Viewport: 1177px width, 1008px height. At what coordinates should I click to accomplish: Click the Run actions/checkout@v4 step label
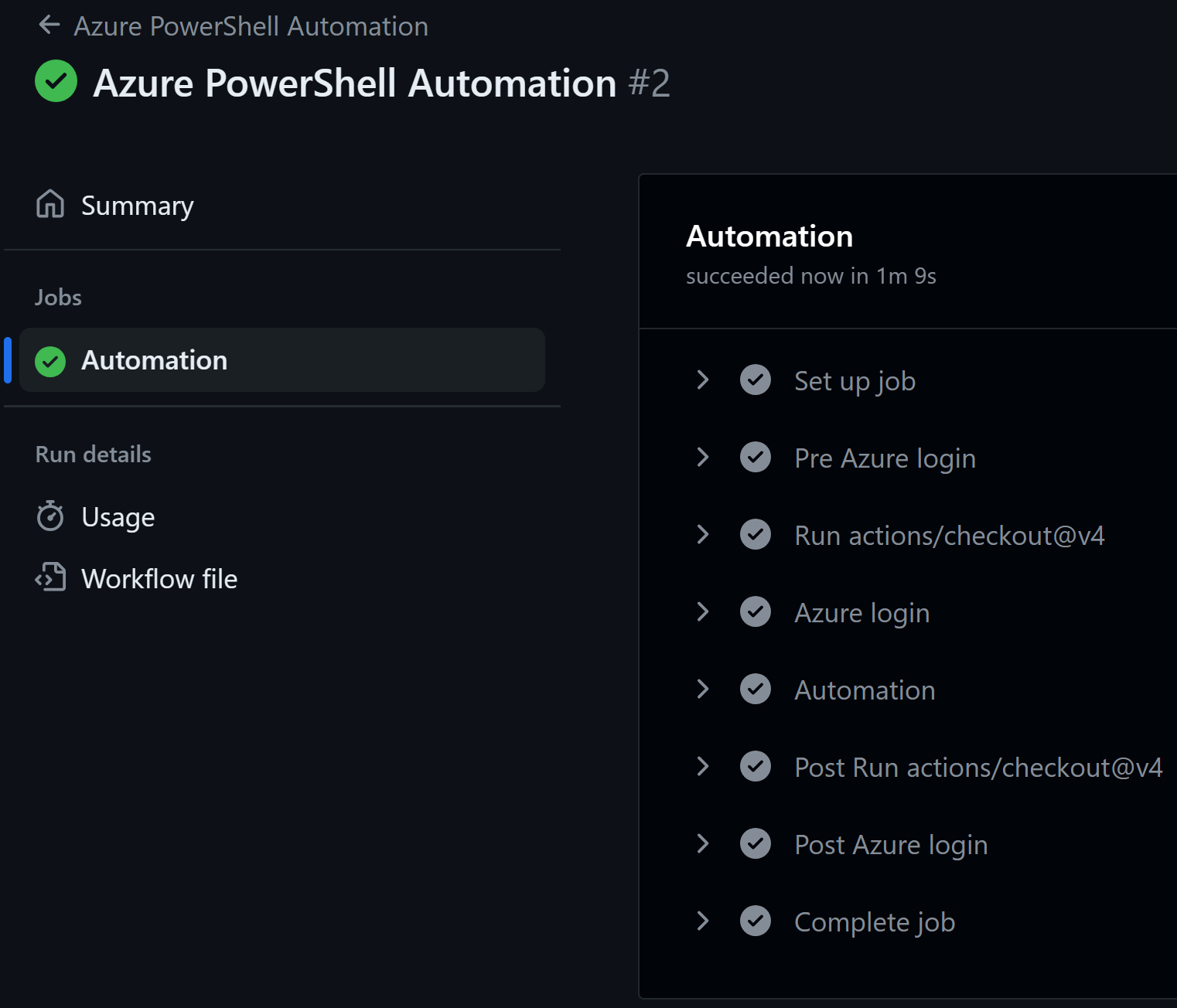coord(950,536)
